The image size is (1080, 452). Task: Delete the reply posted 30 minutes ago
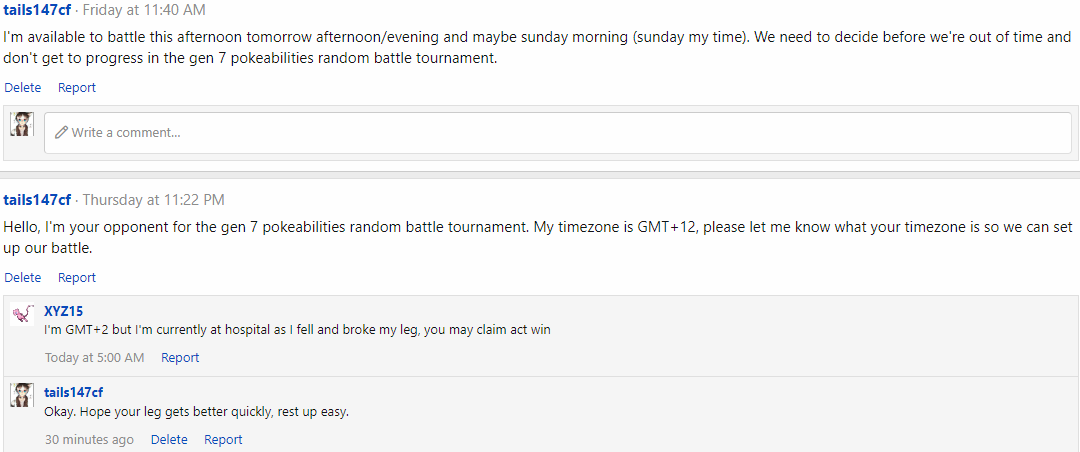pos(169,440)
